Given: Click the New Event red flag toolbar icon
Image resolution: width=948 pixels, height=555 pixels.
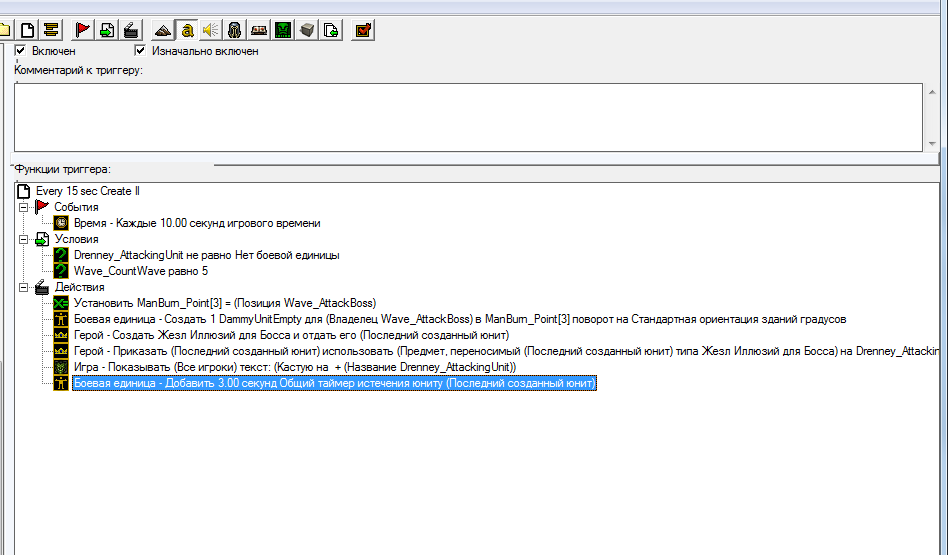Looking at the screenshot, I should tap(83, 30).
